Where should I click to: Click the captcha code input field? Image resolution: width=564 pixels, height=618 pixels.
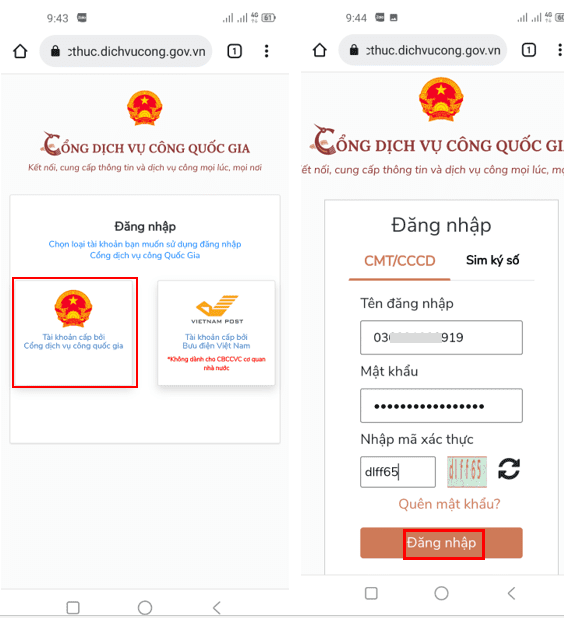398,472
